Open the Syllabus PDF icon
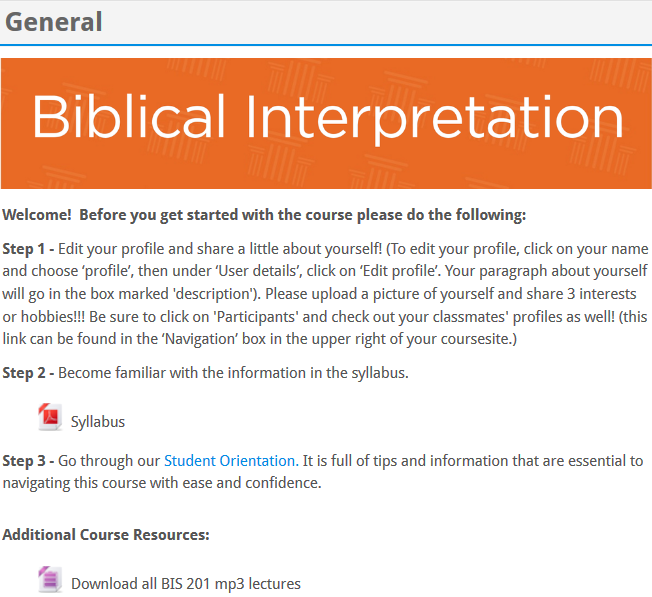Screen dimensions: 652x597 click(x=50, y=417)
